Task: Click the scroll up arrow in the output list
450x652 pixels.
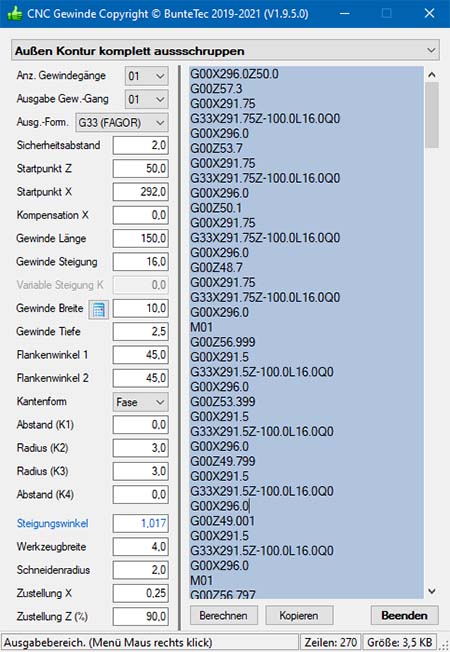Action: tap(432, 75)
